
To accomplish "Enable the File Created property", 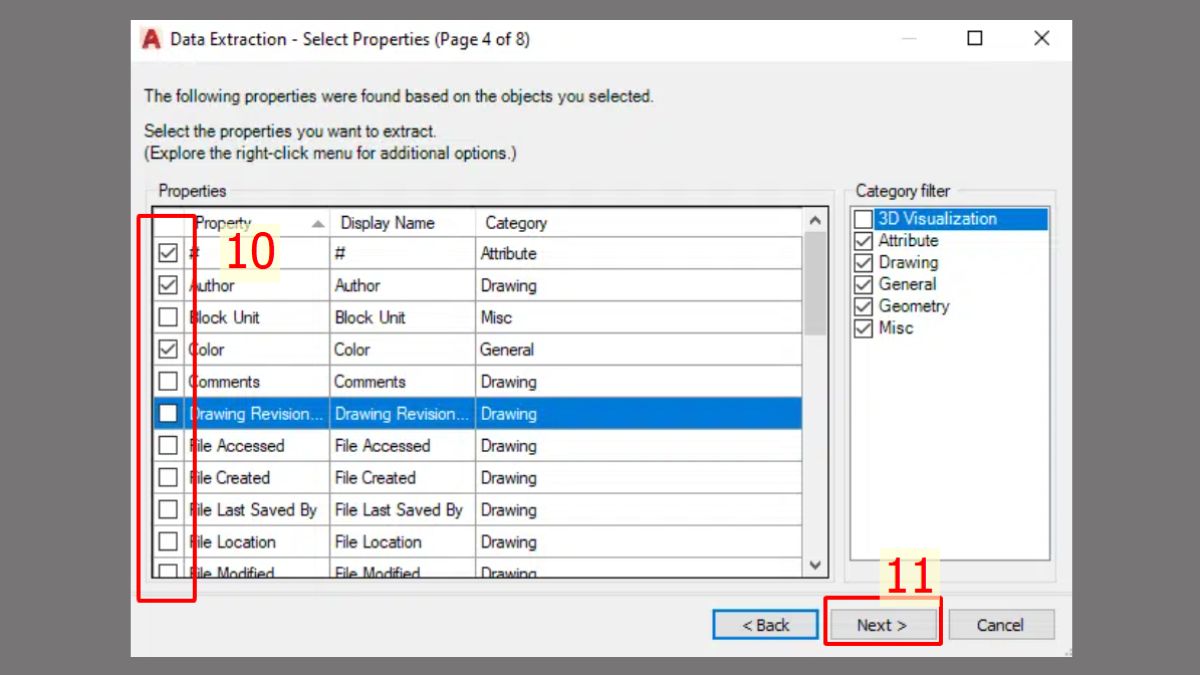I will [168, 477].
